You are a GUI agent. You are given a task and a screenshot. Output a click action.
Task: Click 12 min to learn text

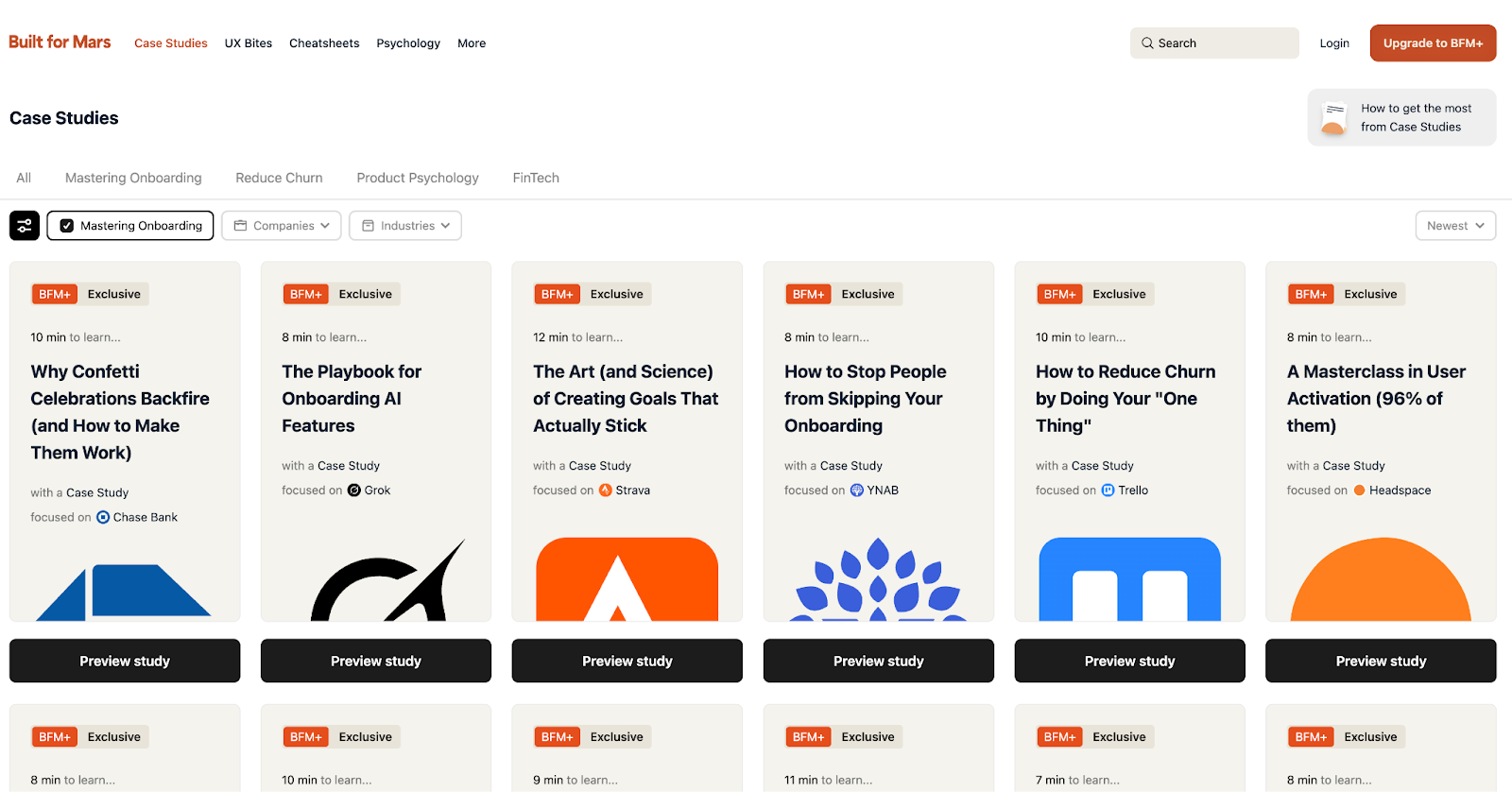(578, 337)
